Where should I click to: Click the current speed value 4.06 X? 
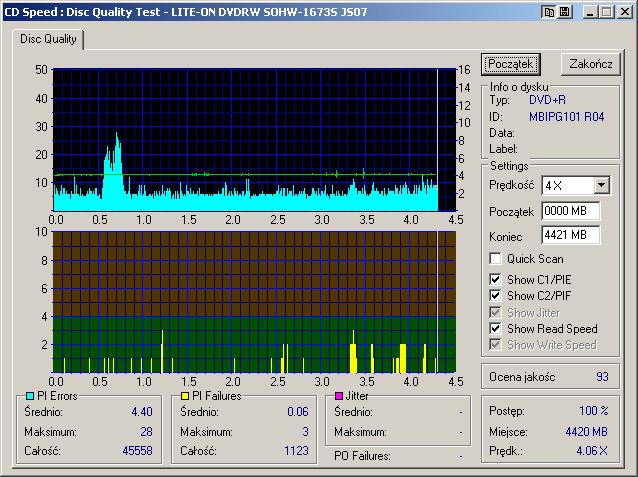[592, 451]
